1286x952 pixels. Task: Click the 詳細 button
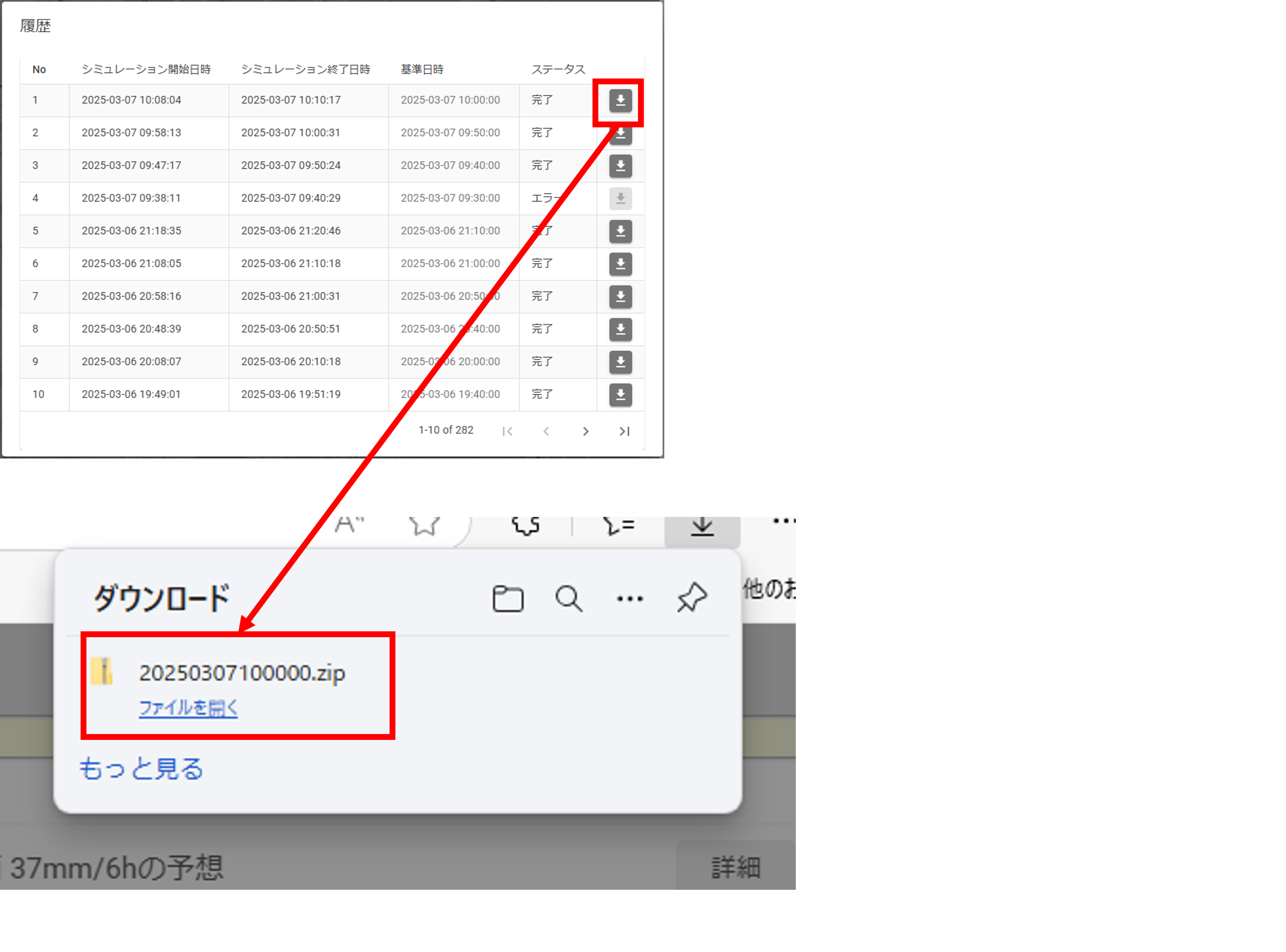736,867
